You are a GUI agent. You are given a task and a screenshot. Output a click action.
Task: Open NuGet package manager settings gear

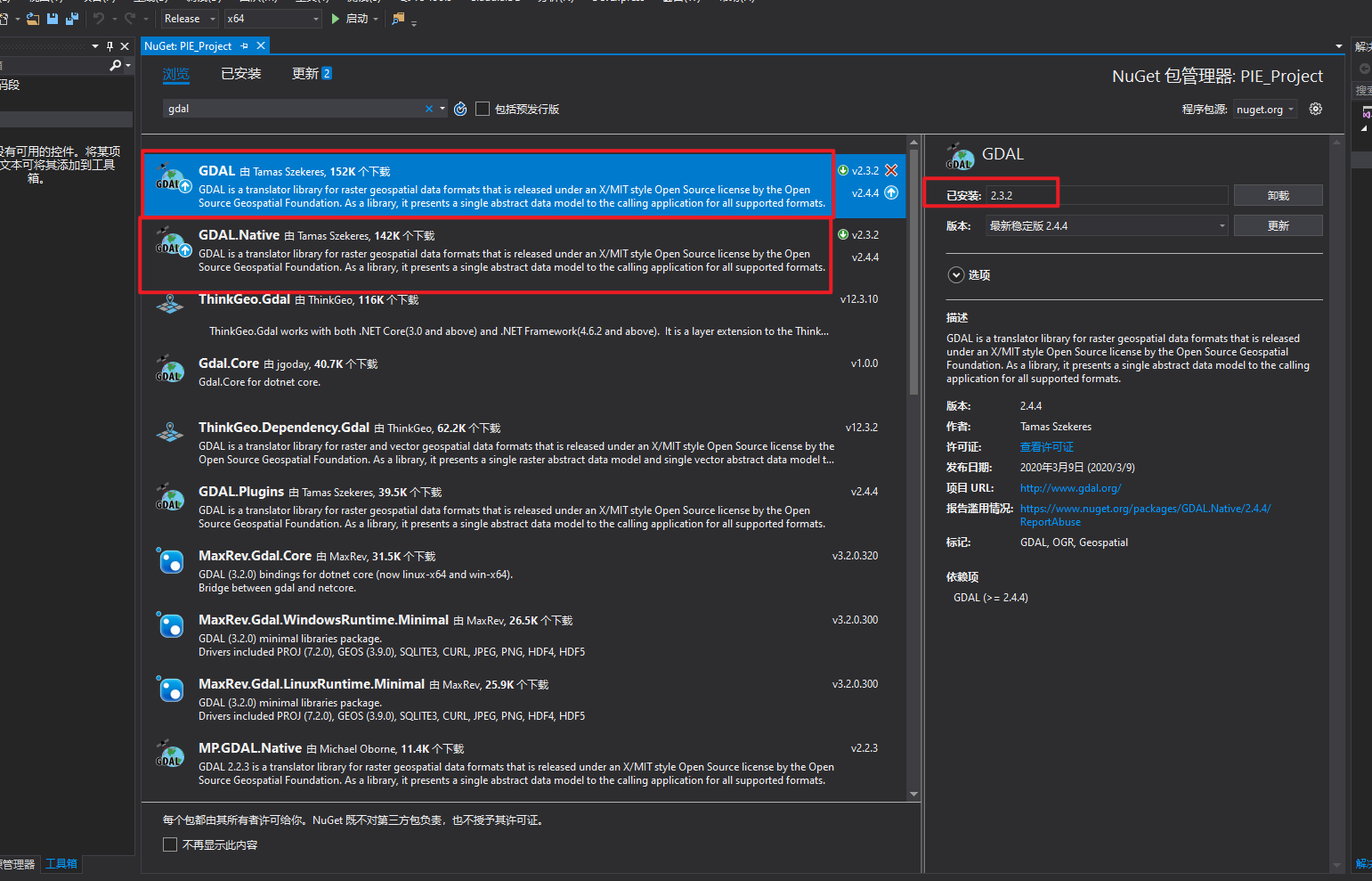click(x=1316, y=109)
